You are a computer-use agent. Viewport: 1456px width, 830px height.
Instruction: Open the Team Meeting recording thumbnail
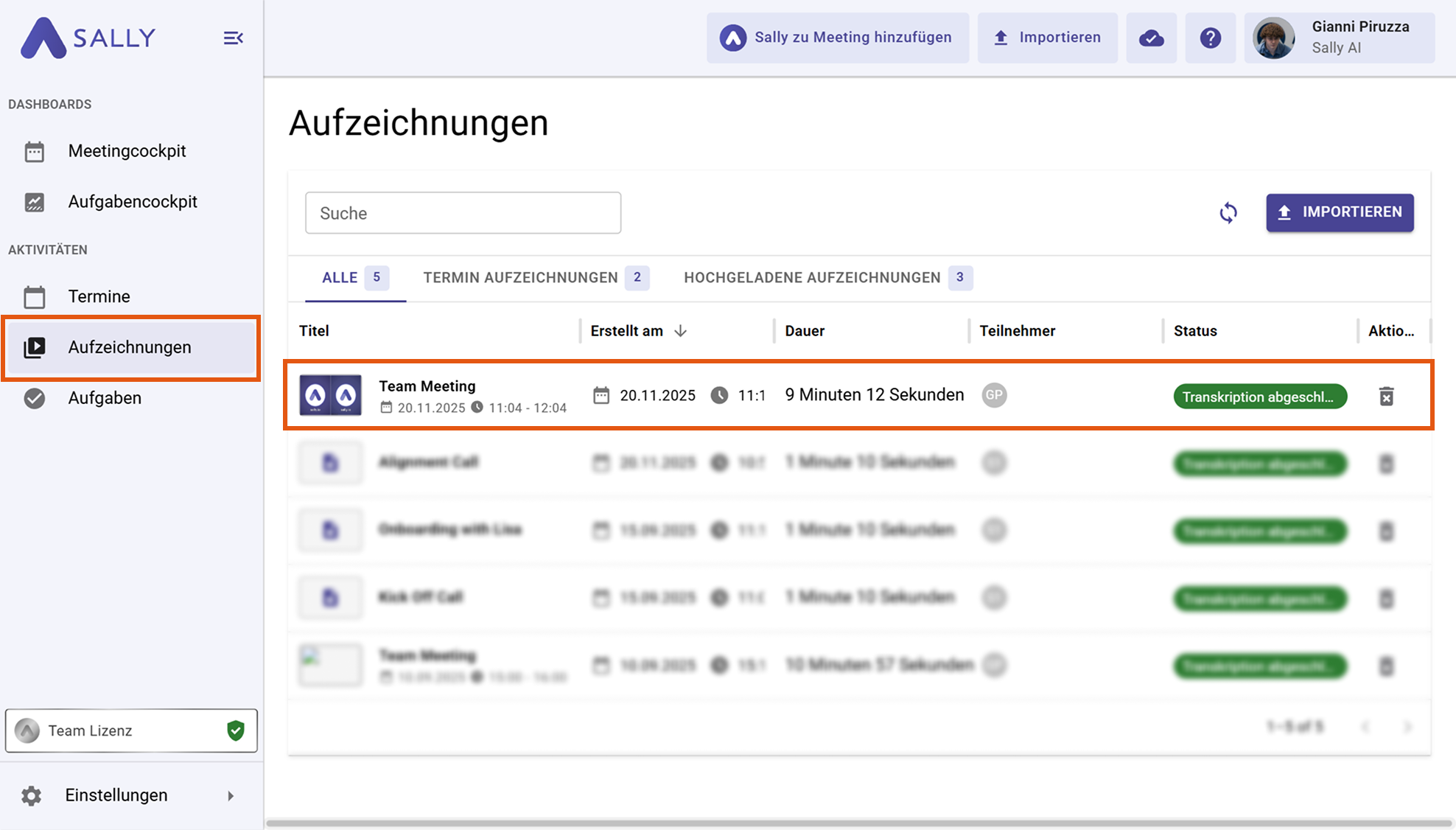click(330, 395)
